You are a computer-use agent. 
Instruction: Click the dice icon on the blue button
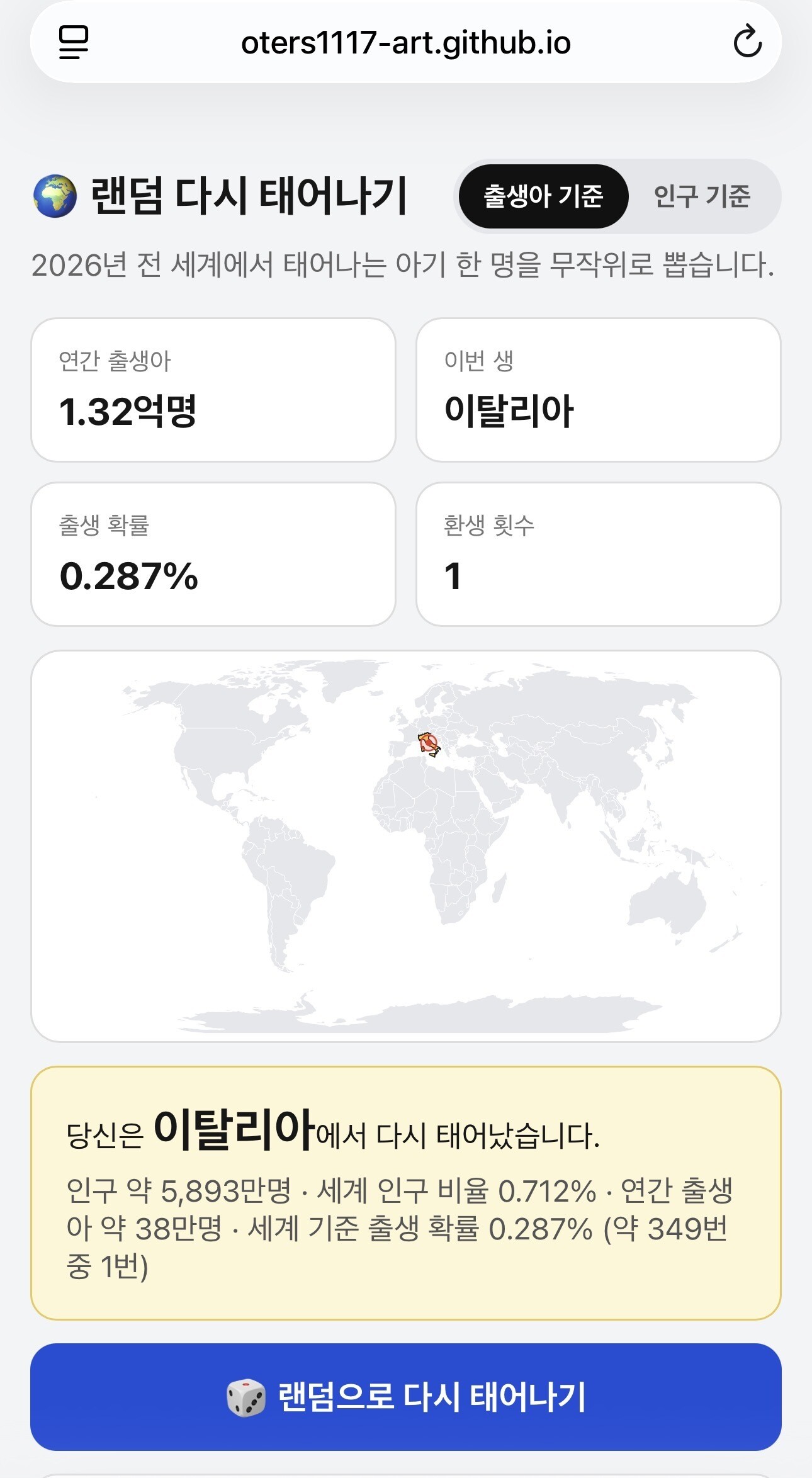(246, 1397)
